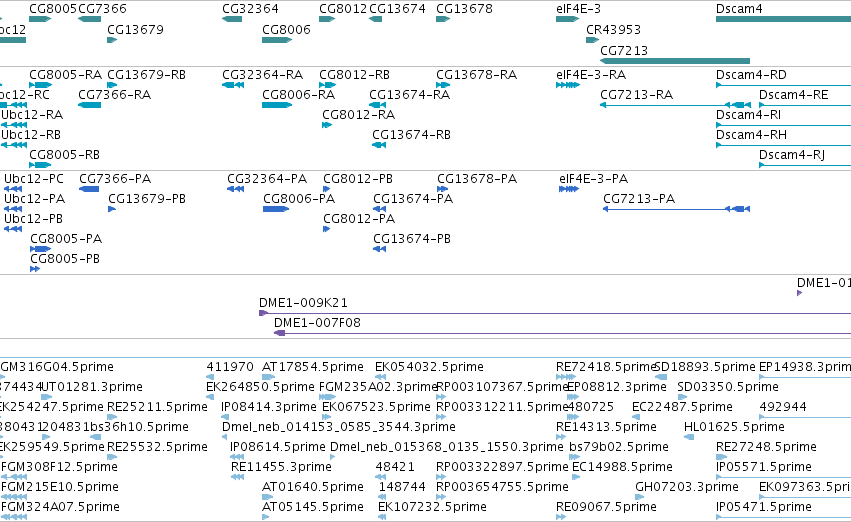Select the CG13674-PA protein label
Viewport: 851px width, 522px height.
click(413, 199)
